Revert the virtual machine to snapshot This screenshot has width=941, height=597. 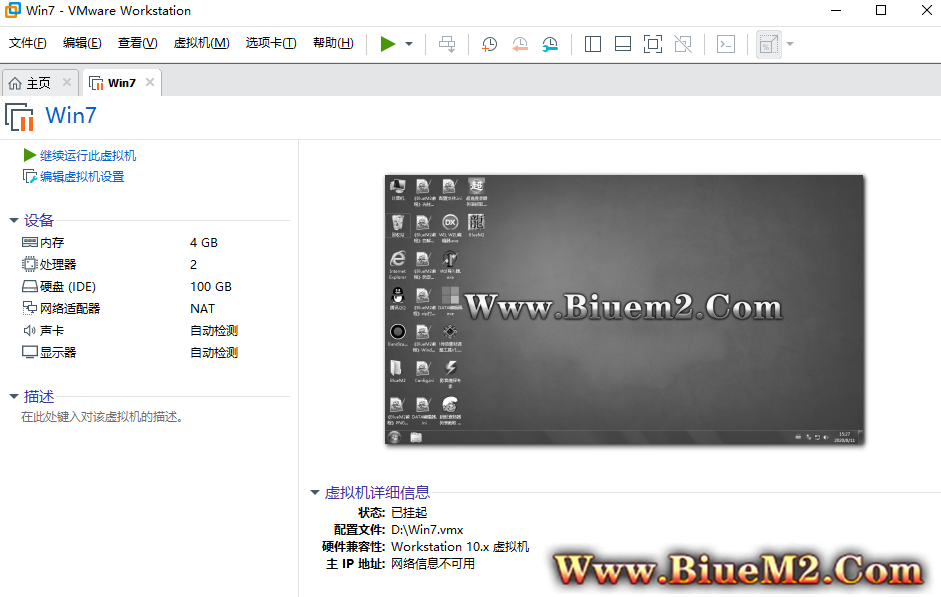[x=520, y=44]
